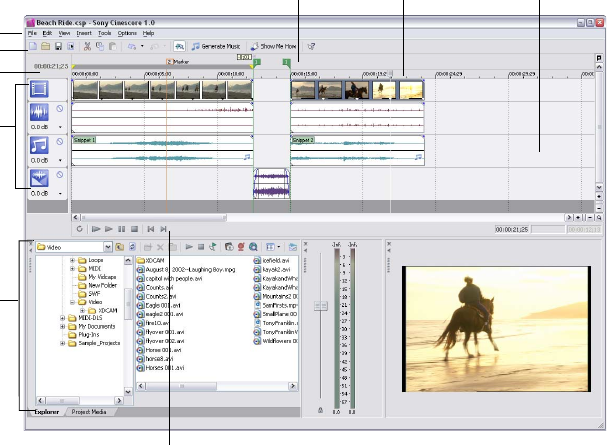Image resolution: width=607 pixels, height=445 pixels.
Task: Select the Horses 001.avi file
Action: point(164,369)
